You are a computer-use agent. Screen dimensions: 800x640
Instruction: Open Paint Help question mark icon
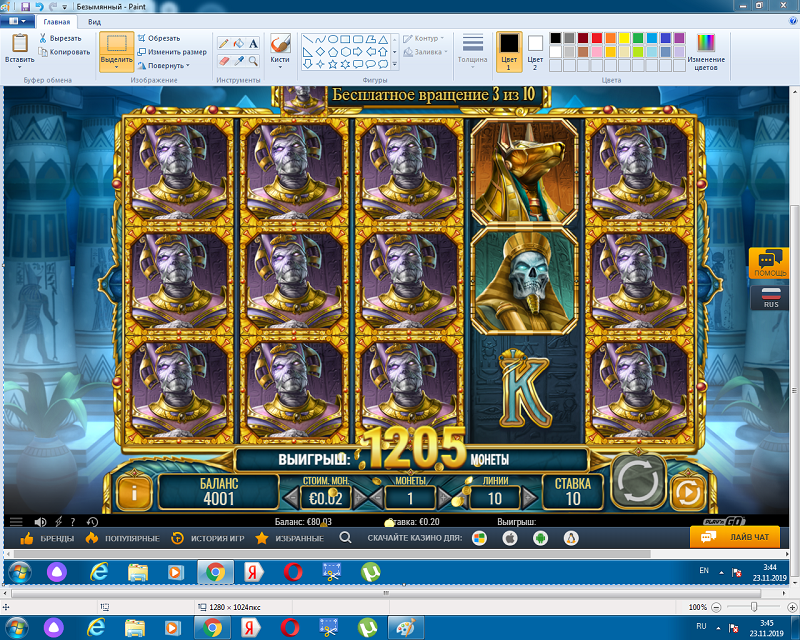793,21
